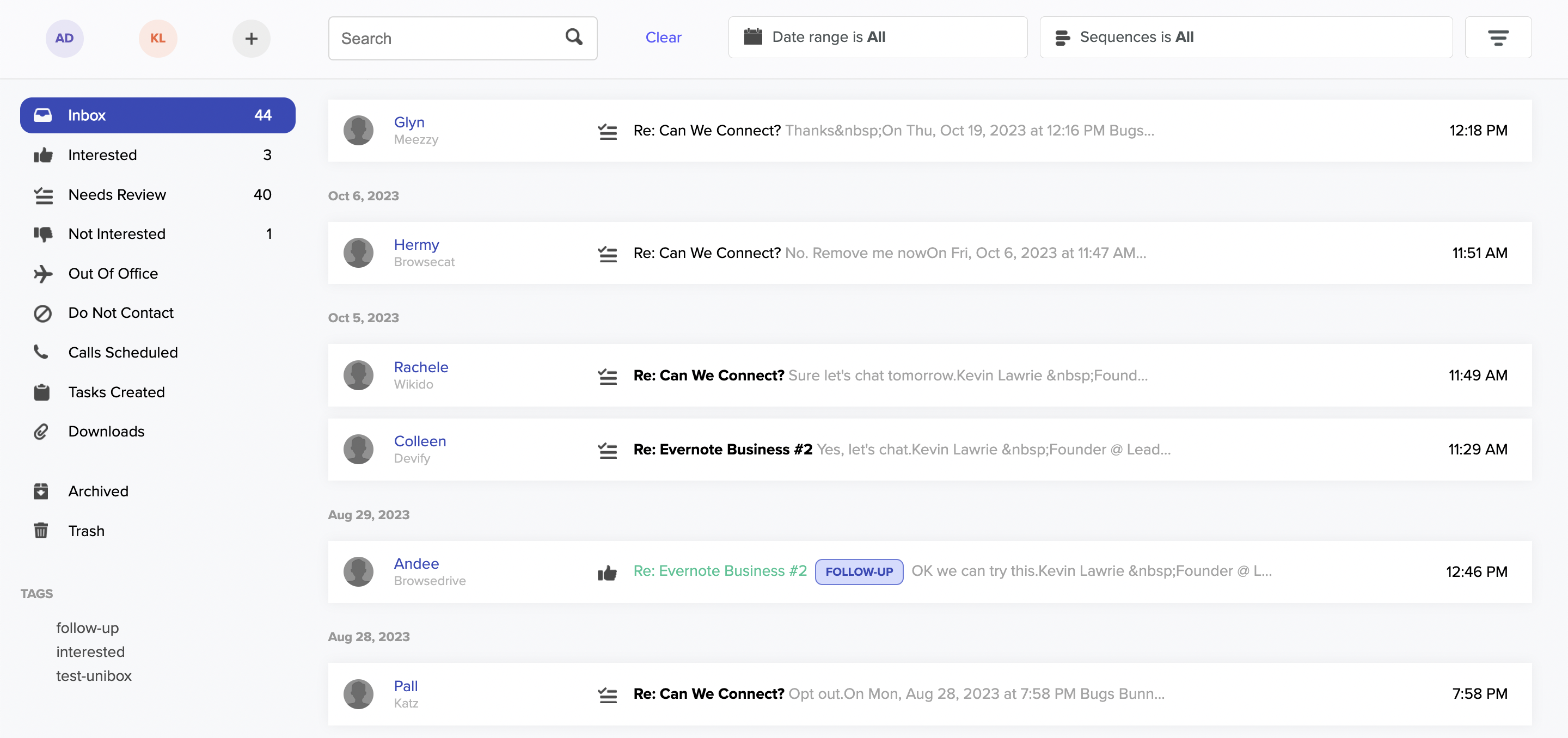The width and height of the screenshot is (1568, 738).
Task: Click the Out Of Office airplane icon
Action: click(42, 274)
